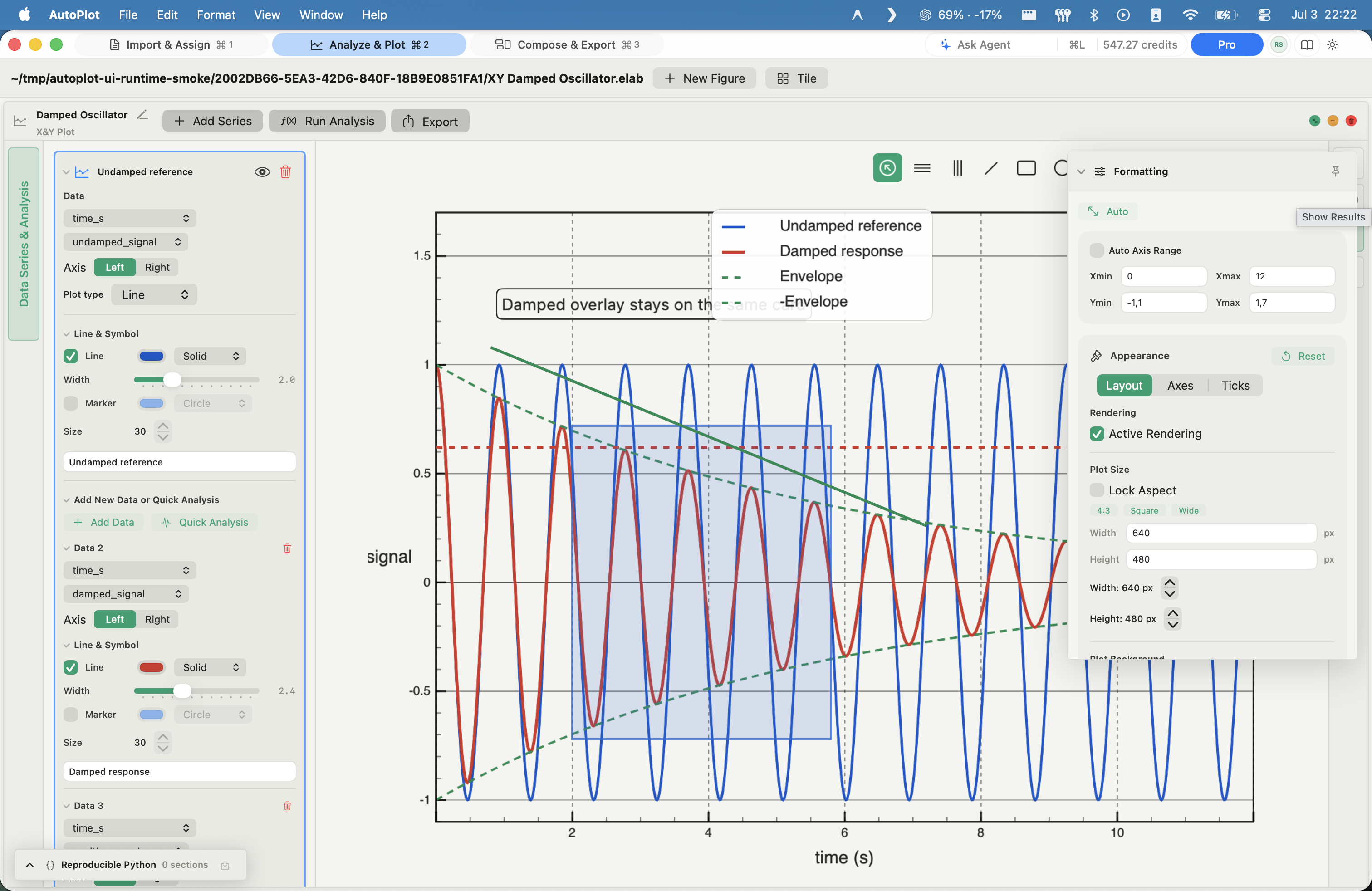Screen dimensions: 1372x891
Task: Click the X&Y plot type icon beside figure title
Action: (20, 121)
